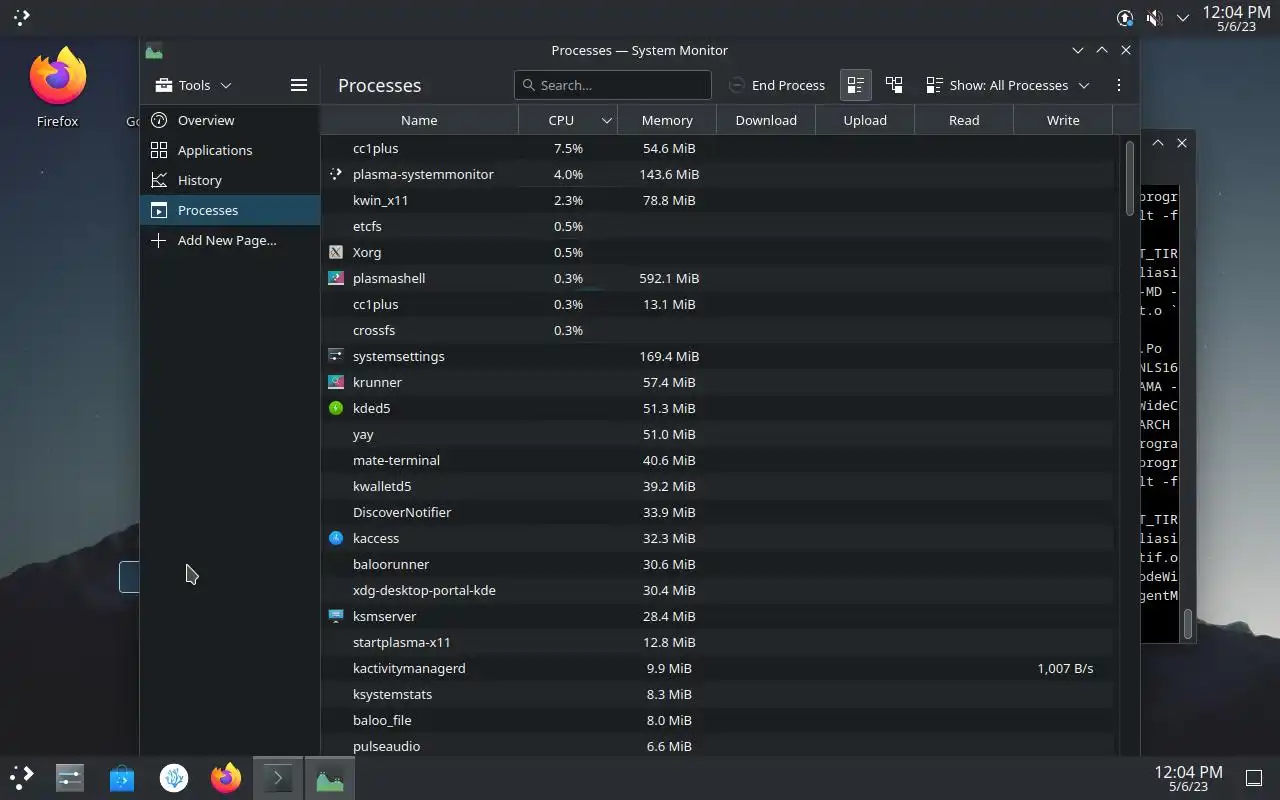Expand hidden system tray icons arrow
The image size is (1280, 800).
[1183, 18]
